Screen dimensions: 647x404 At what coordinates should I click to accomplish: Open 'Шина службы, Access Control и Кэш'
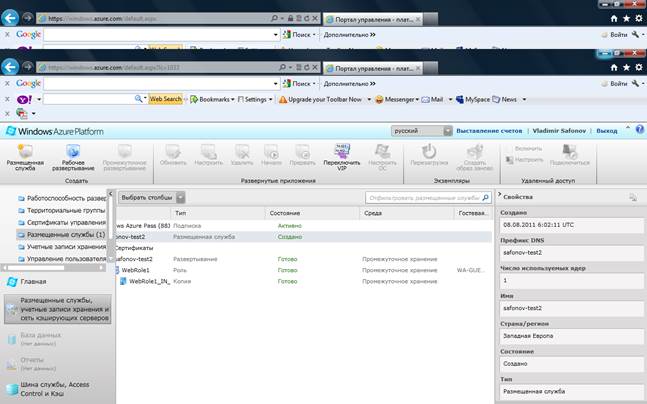tap(48, 389)
